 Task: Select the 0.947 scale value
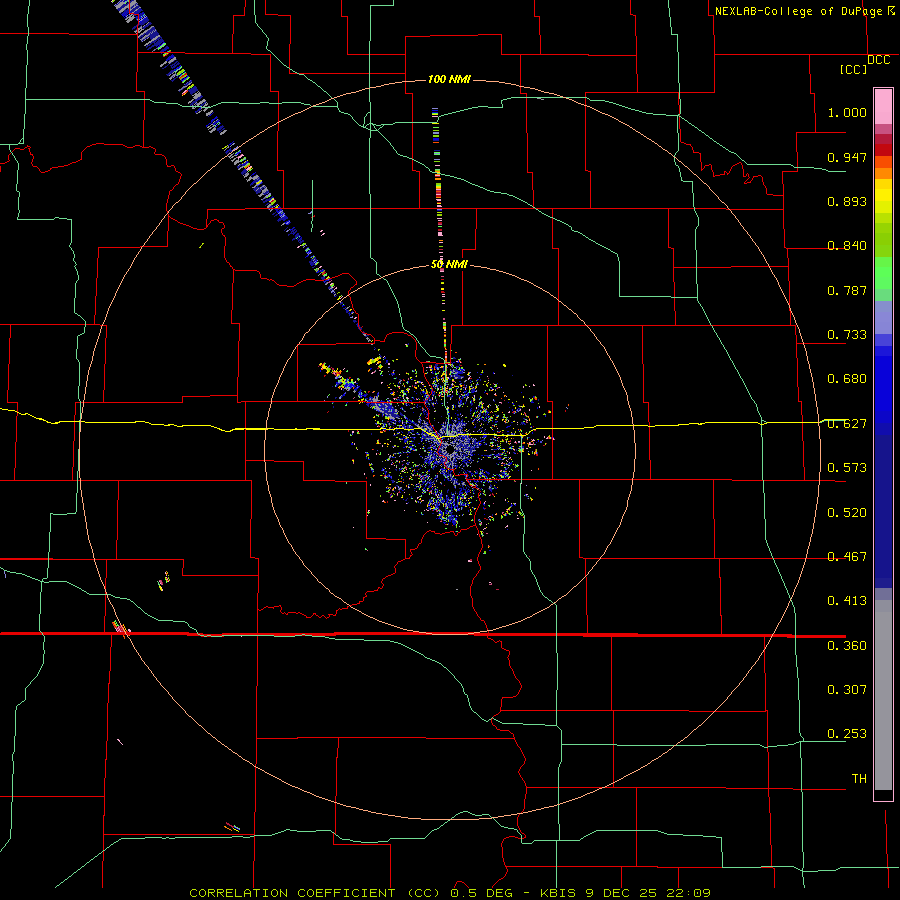point(847,157)
